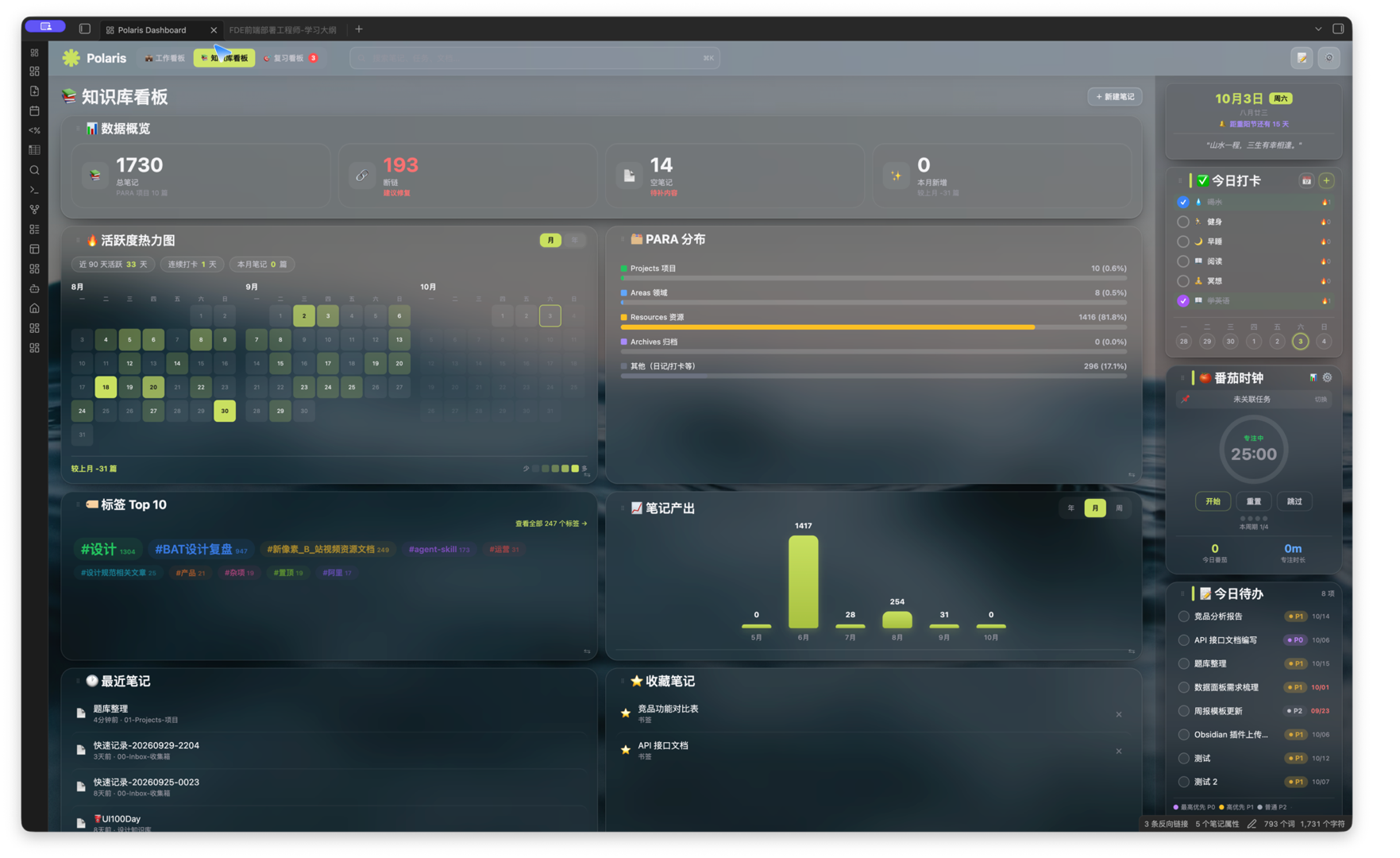
Task: Toggle the left sidebar panel icon
Action: [x=85, y=29]
